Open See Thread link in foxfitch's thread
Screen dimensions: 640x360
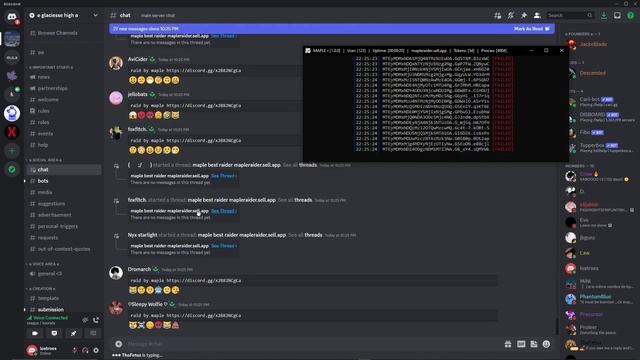point(224,211)
